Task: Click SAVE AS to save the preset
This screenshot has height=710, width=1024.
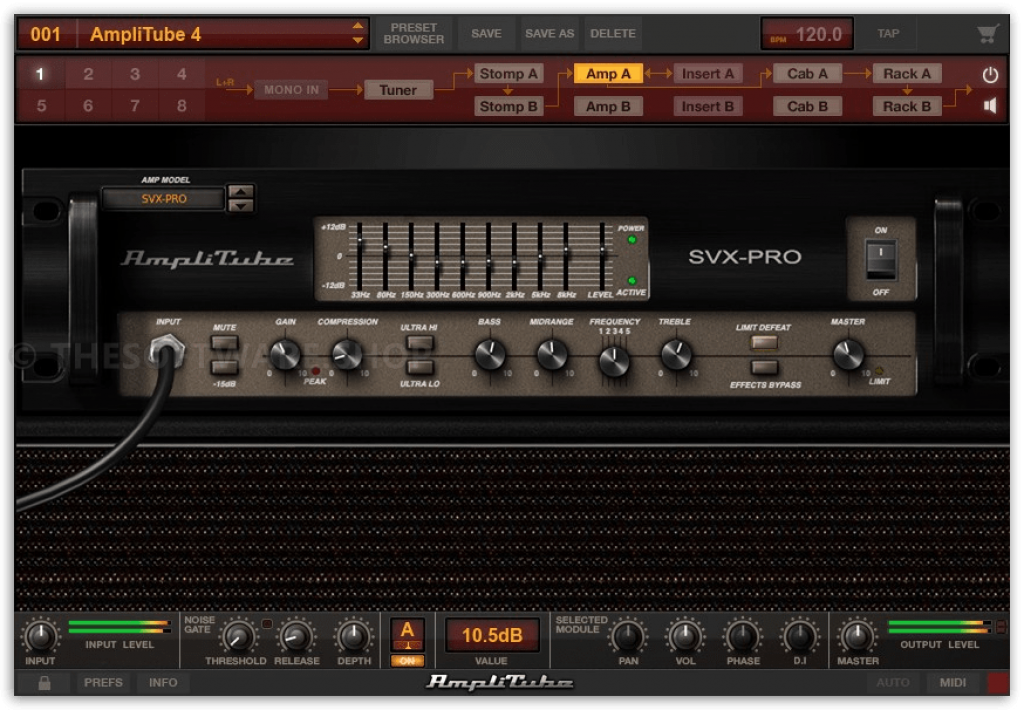Action: [549, 32]
